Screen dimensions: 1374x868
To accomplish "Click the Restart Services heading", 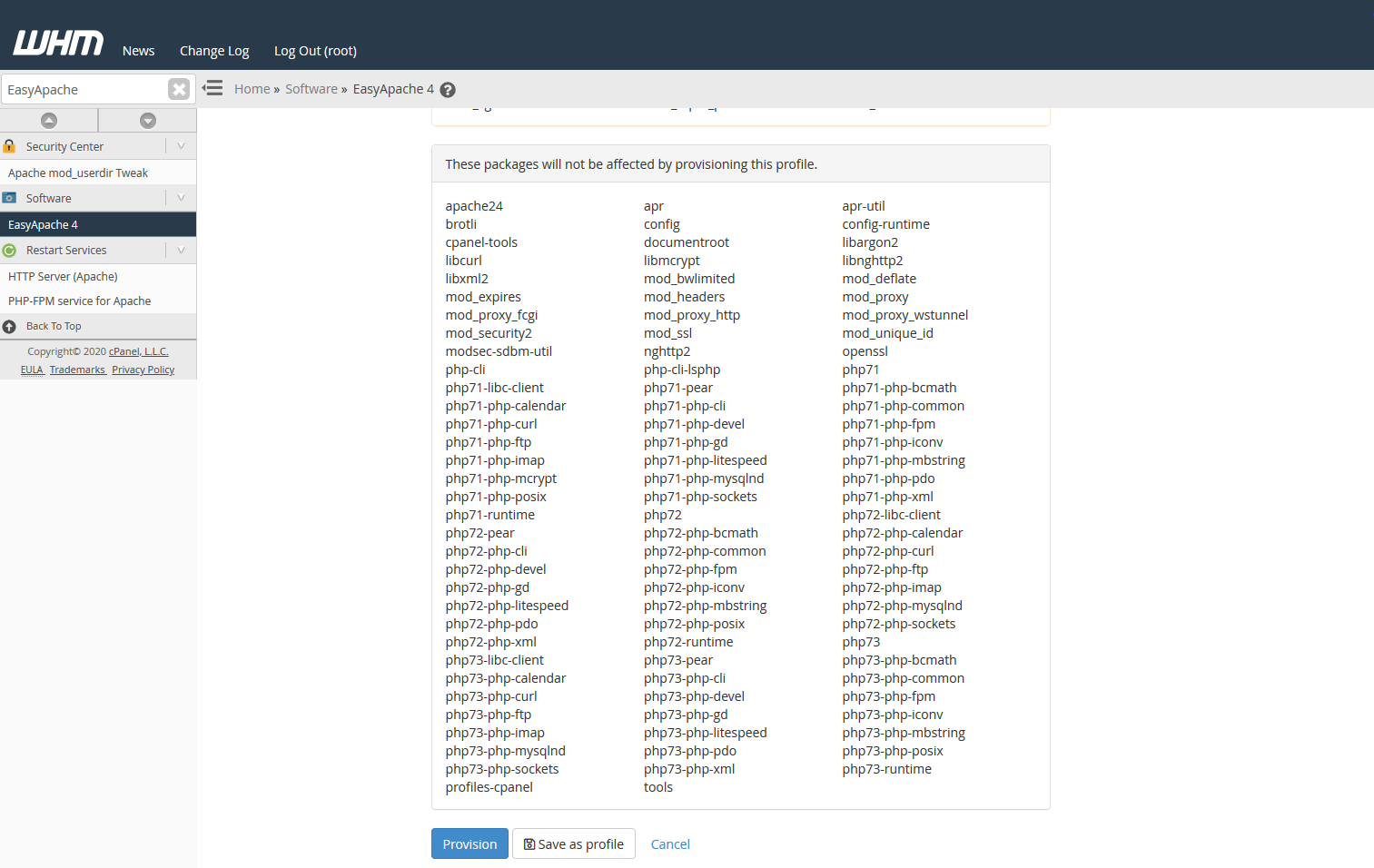I will (66, 251).
